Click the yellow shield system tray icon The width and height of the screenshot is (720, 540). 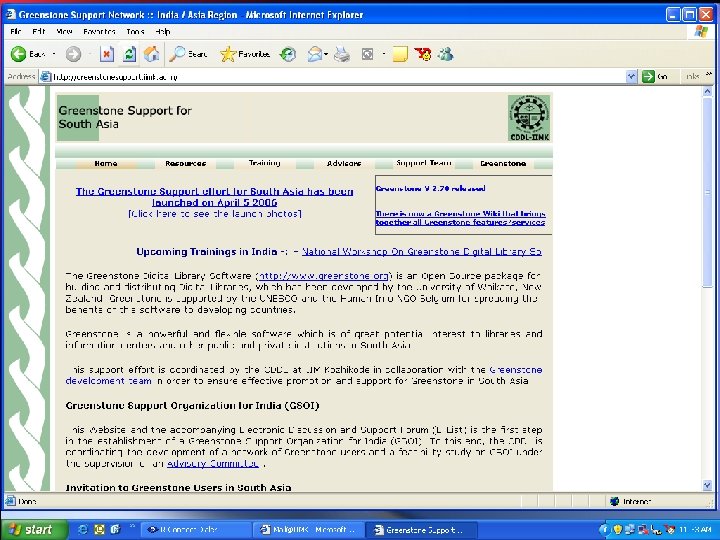[x=618, y=529]
